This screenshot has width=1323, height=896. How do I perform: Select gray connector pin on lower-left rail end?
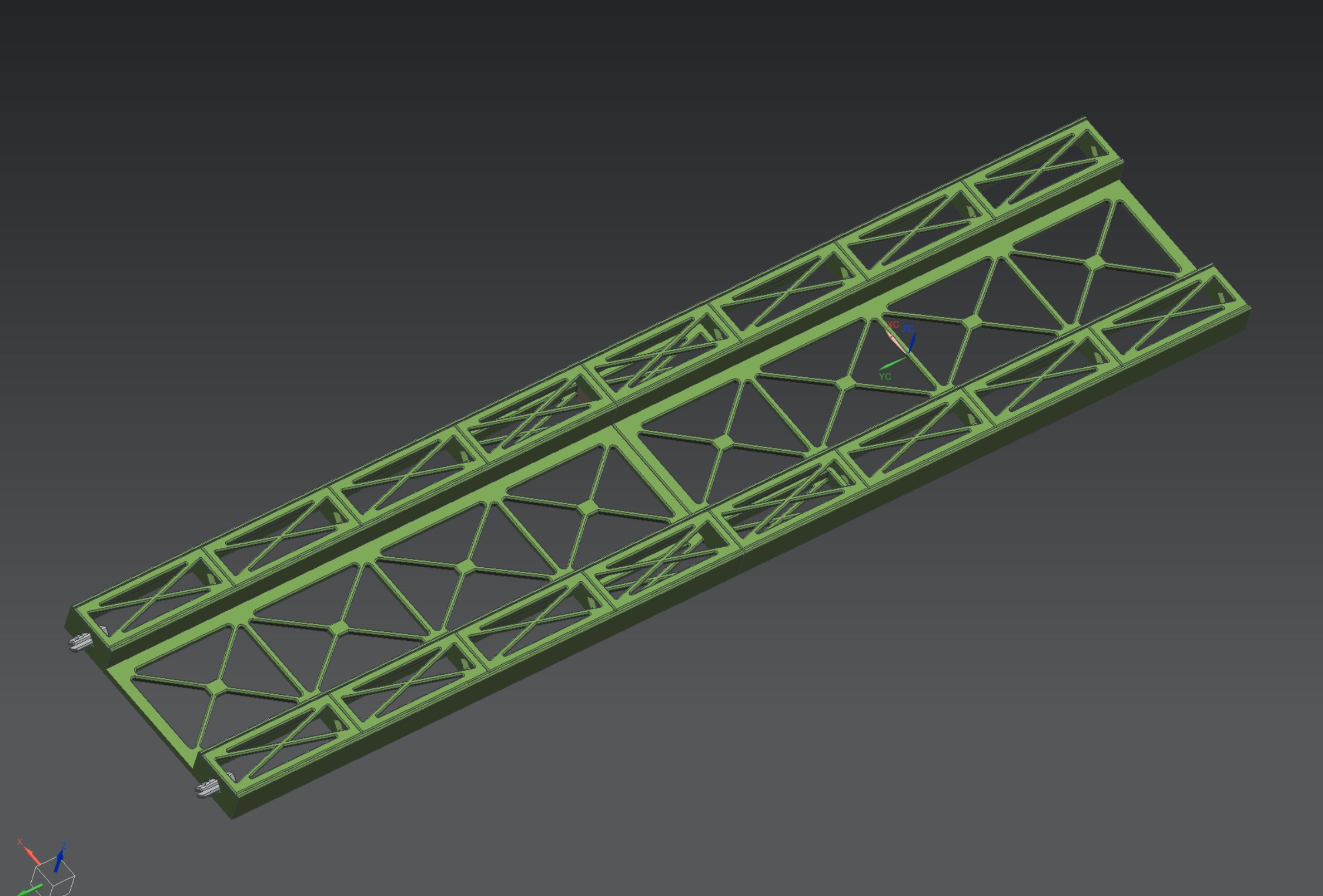(207, 788)
